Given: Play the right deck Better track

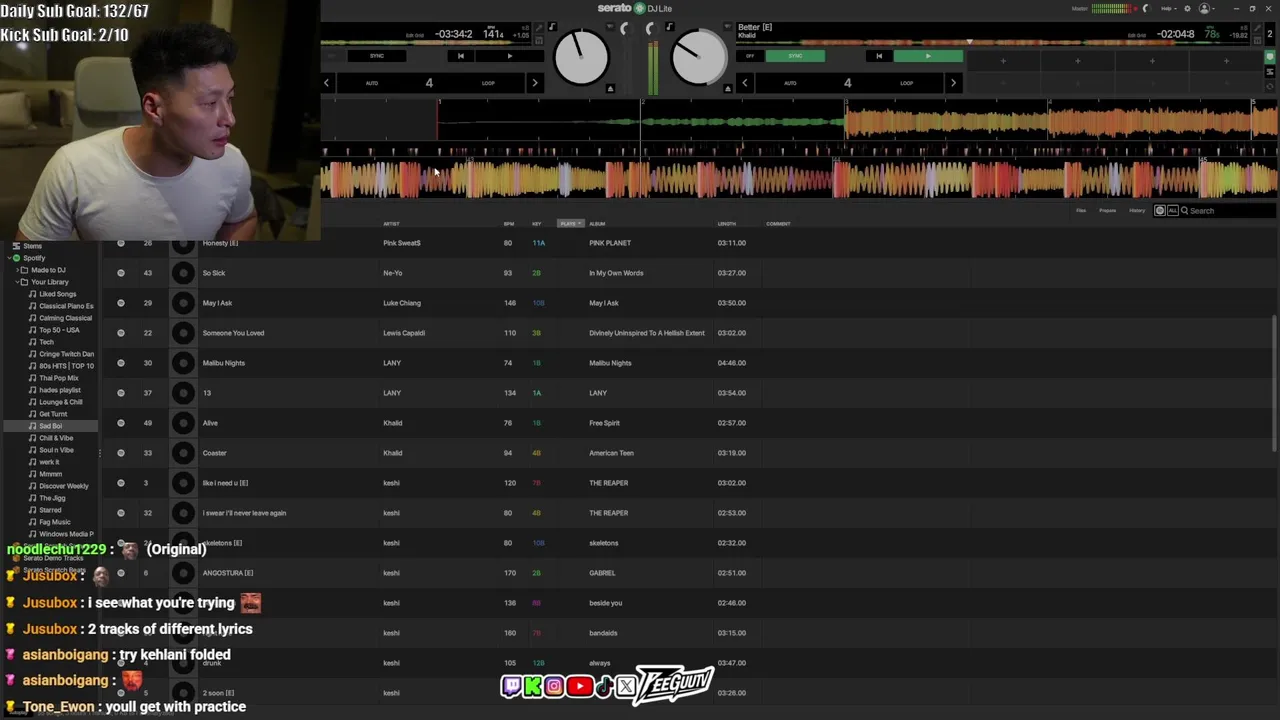Looking at the screenshot, I should point(927,56).
